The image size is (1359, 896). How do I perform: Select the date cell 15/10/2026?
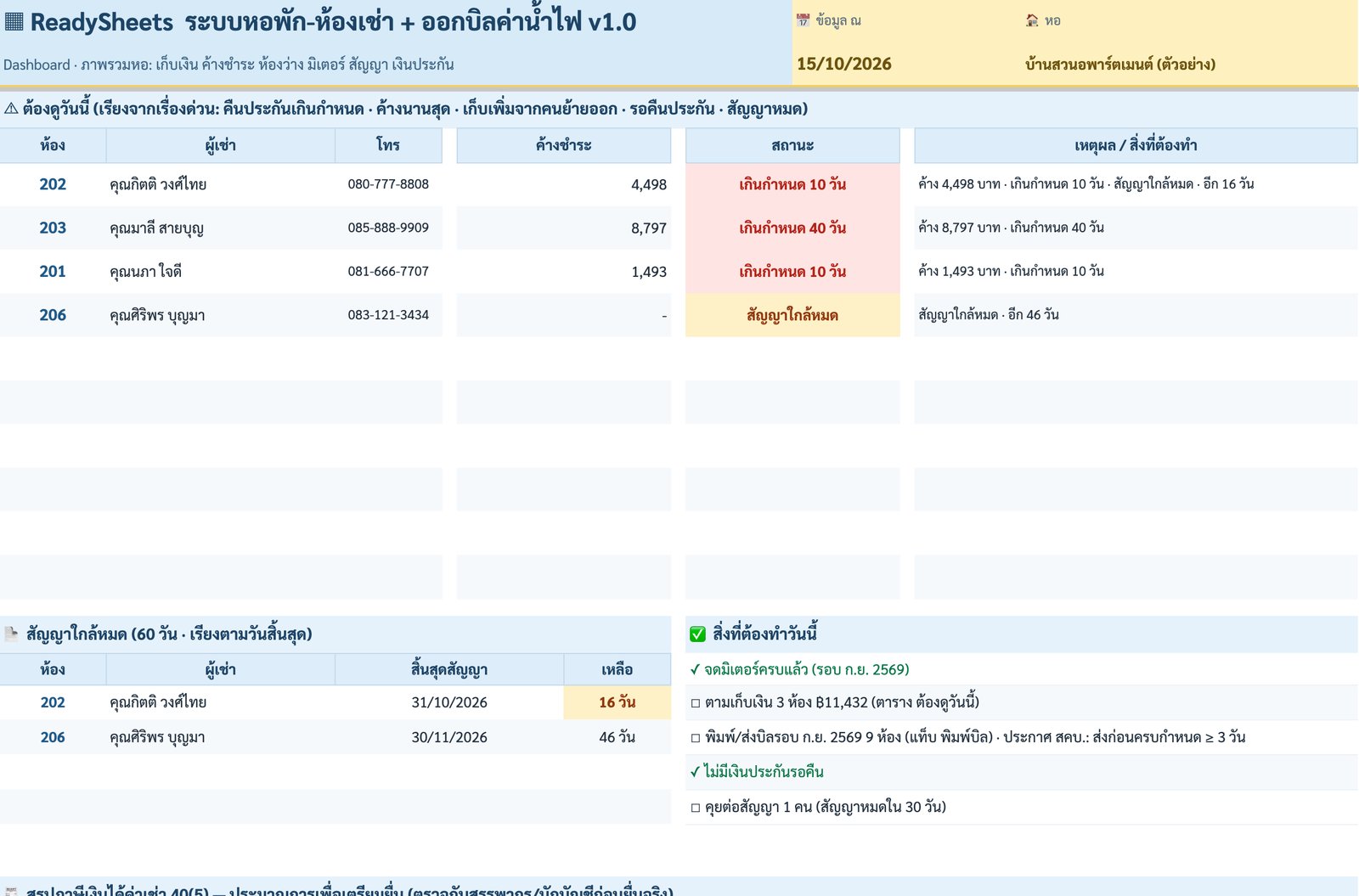[x=844, y=64]
